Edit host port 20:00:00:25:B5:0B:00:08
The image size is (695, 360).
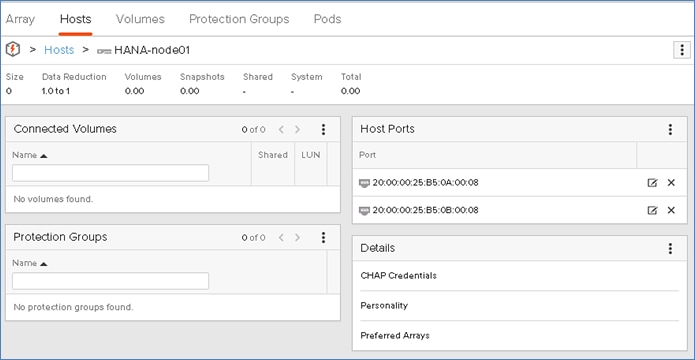click(652, 211)
